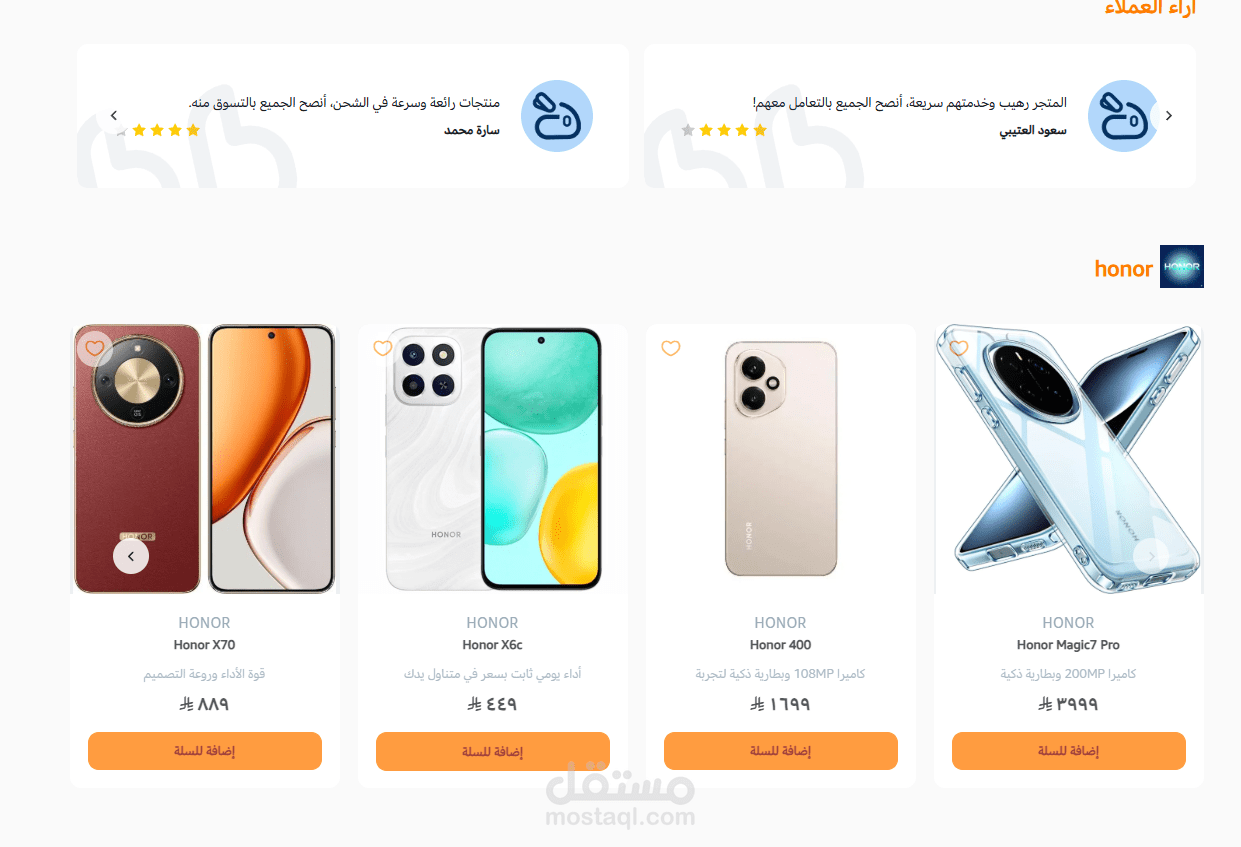Show previous products with the left carousel arrow

131,556
